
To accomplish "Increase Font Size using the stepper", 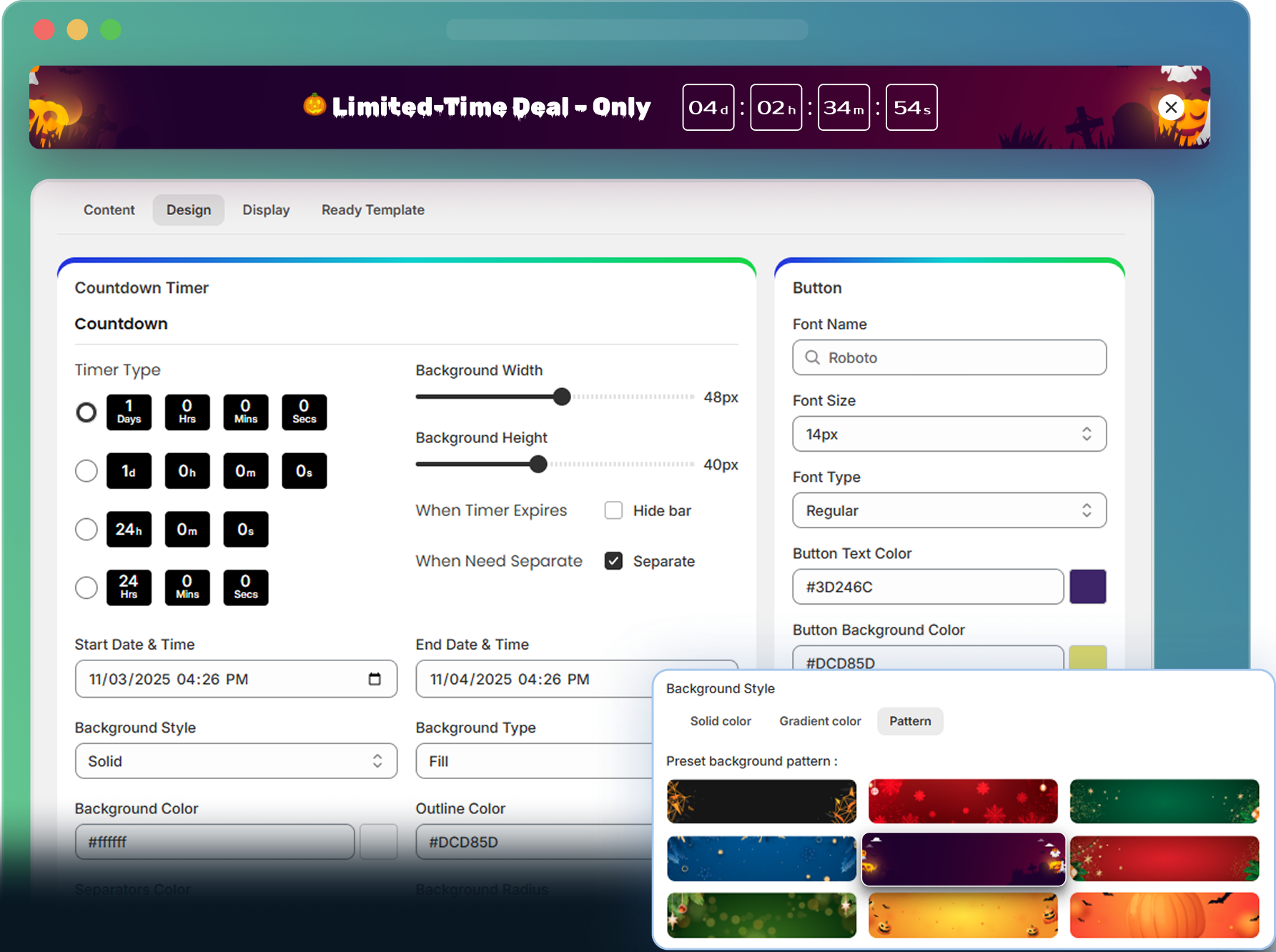I will [1087, 430].
